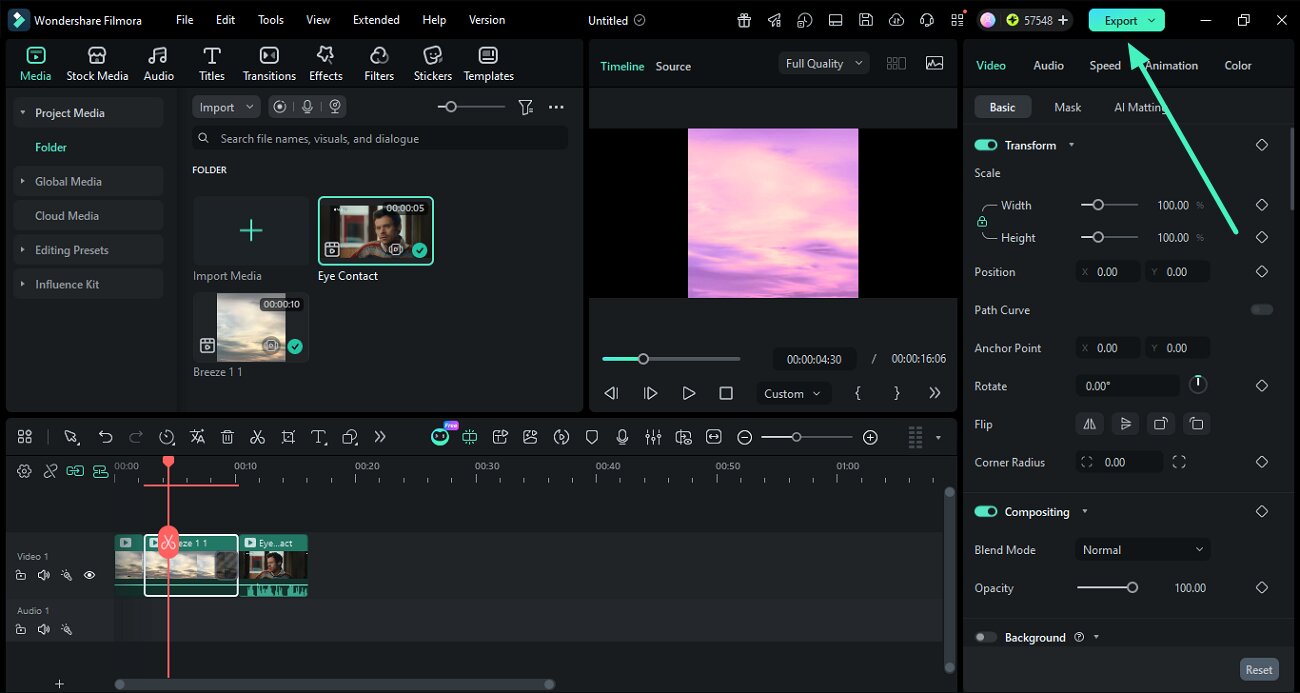
Task: Open the more options ellipsis in media panel
Action: click(x=556, y=107)
